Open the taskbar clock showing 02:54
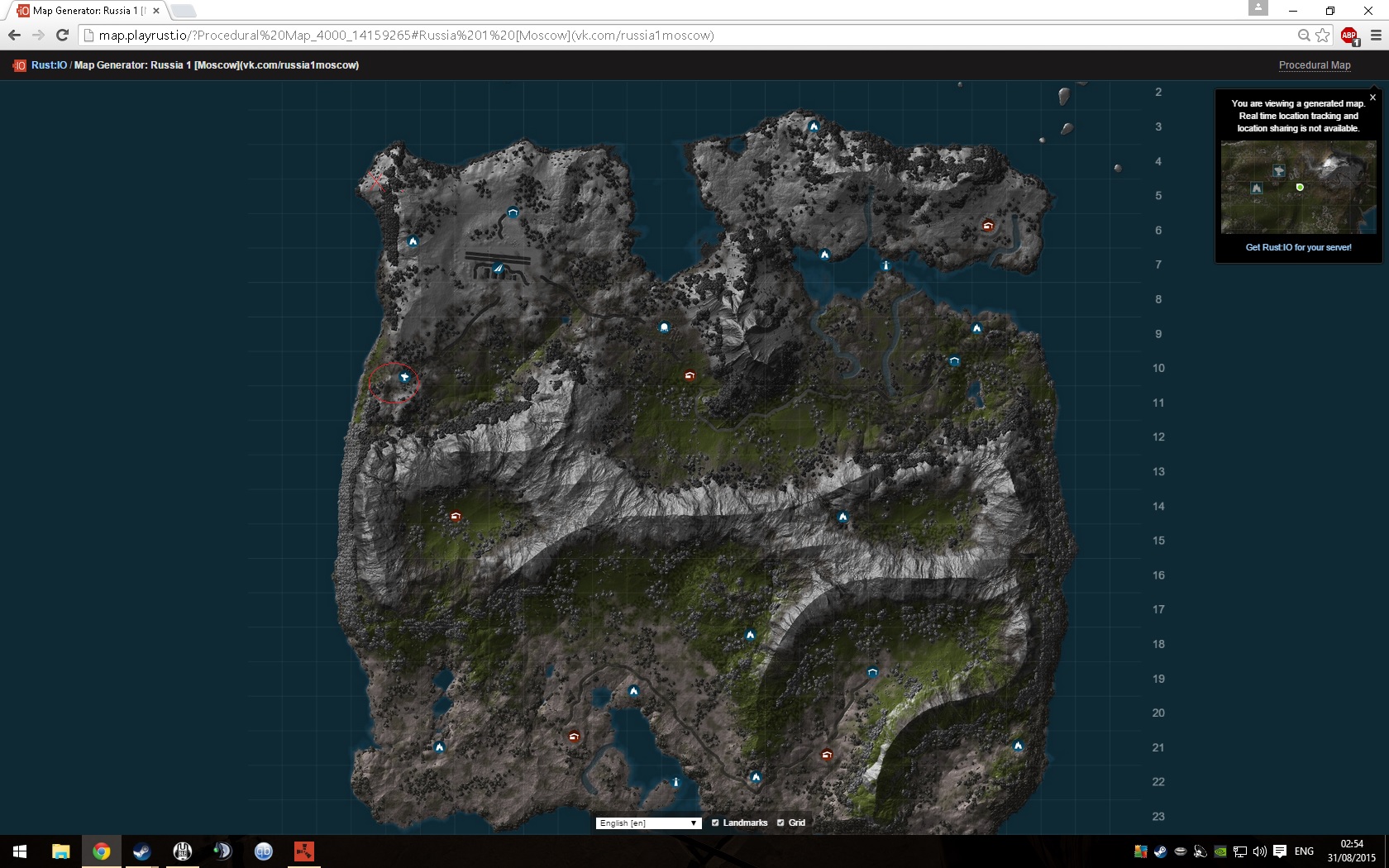 point(1352,851)
